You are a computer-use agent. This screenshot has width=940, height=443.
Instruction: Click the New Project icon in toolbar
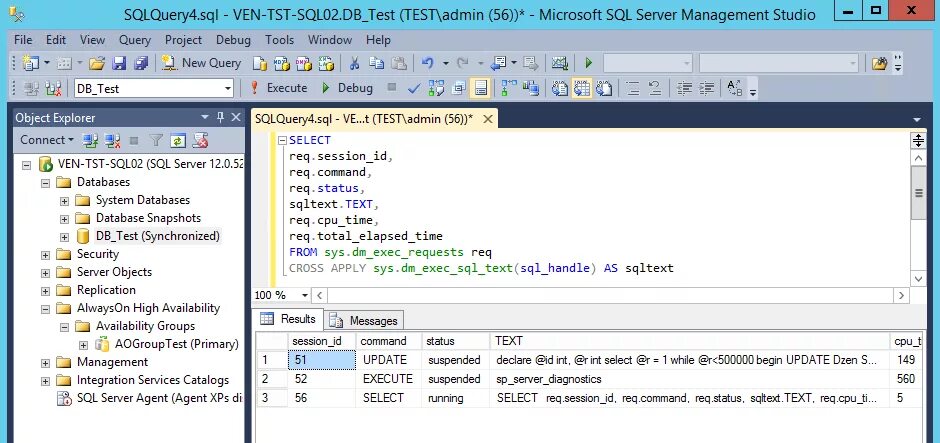(x=30, y=63)
